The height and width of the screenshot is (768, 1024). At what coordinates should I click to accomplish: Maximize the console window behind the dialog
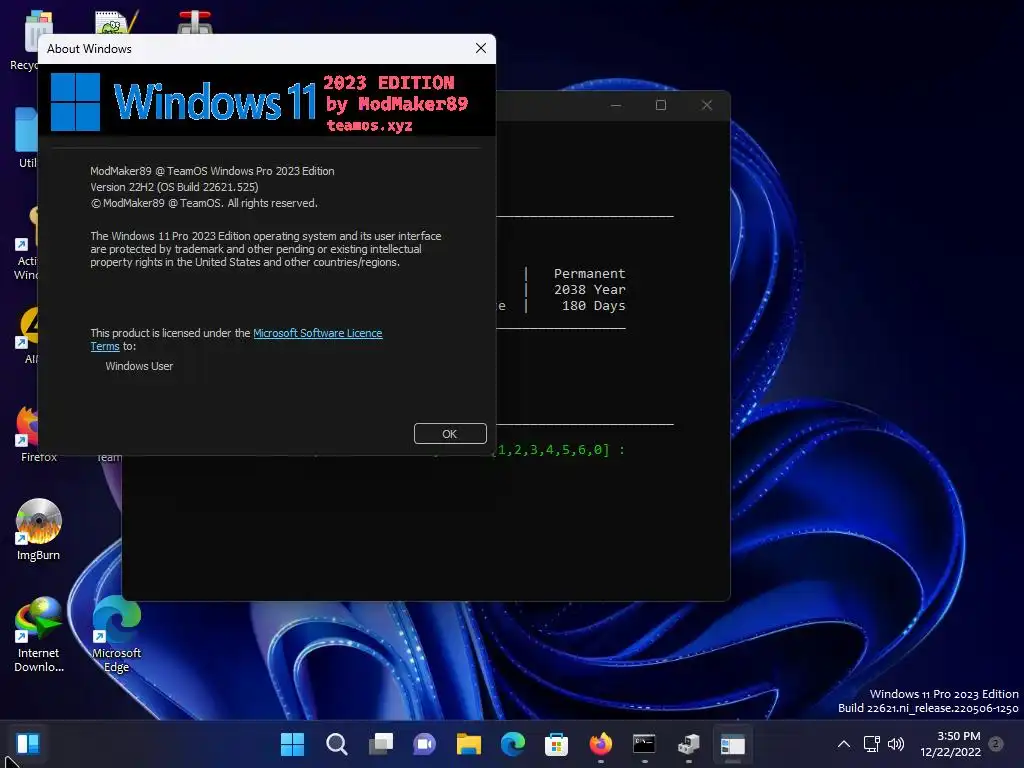(x=661, y=105)
